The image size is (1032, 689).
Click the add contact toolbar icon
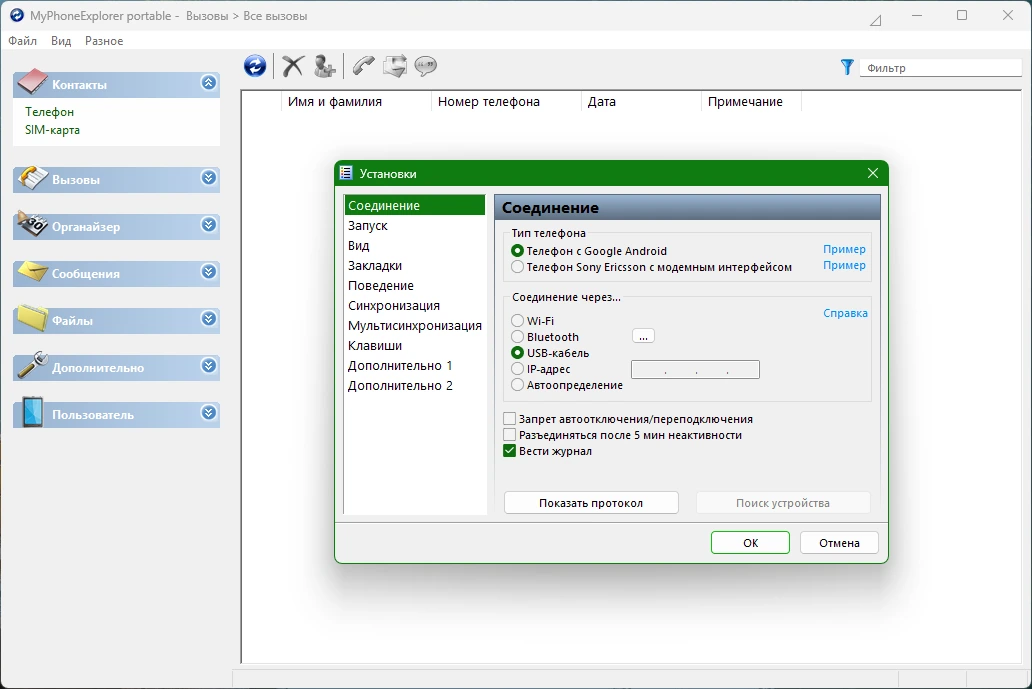[324, 66]
